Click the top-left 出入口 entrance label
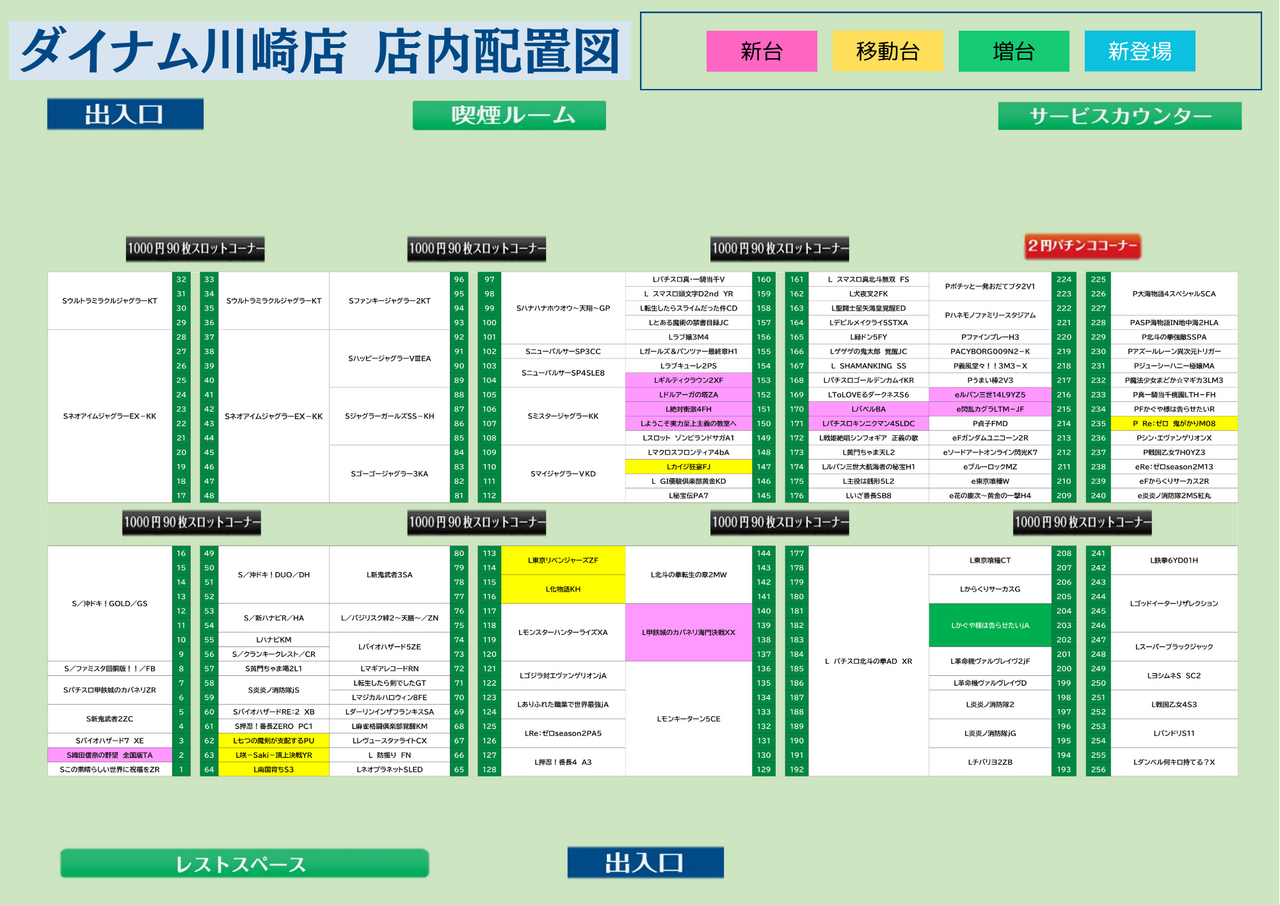The image size is (1280, 905). [125, 114]
